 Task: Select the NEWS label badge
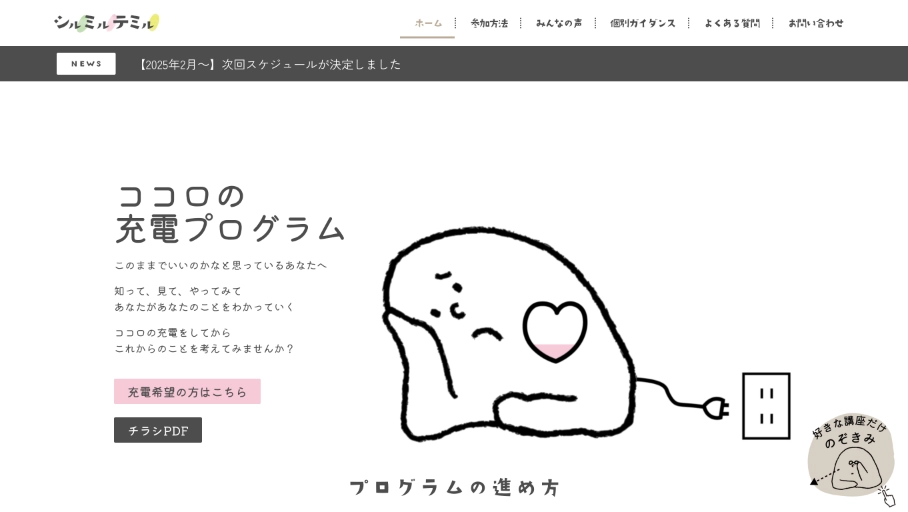[x=86, y=64]
